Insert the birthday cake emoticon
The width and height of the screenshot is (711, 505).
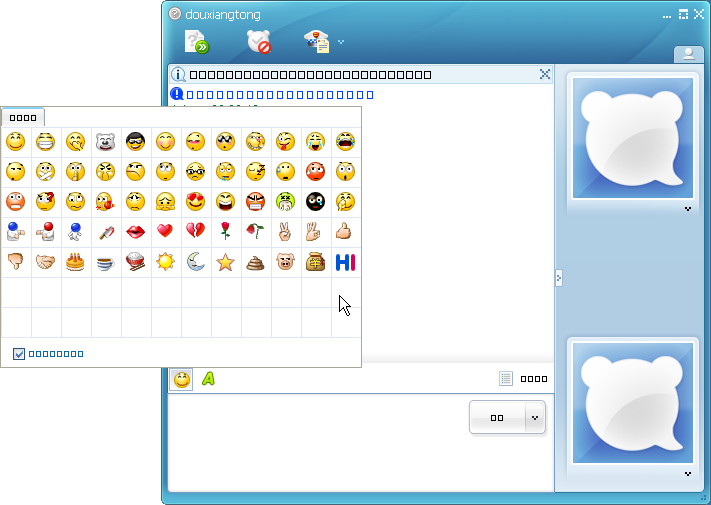(x=76, y=262)
